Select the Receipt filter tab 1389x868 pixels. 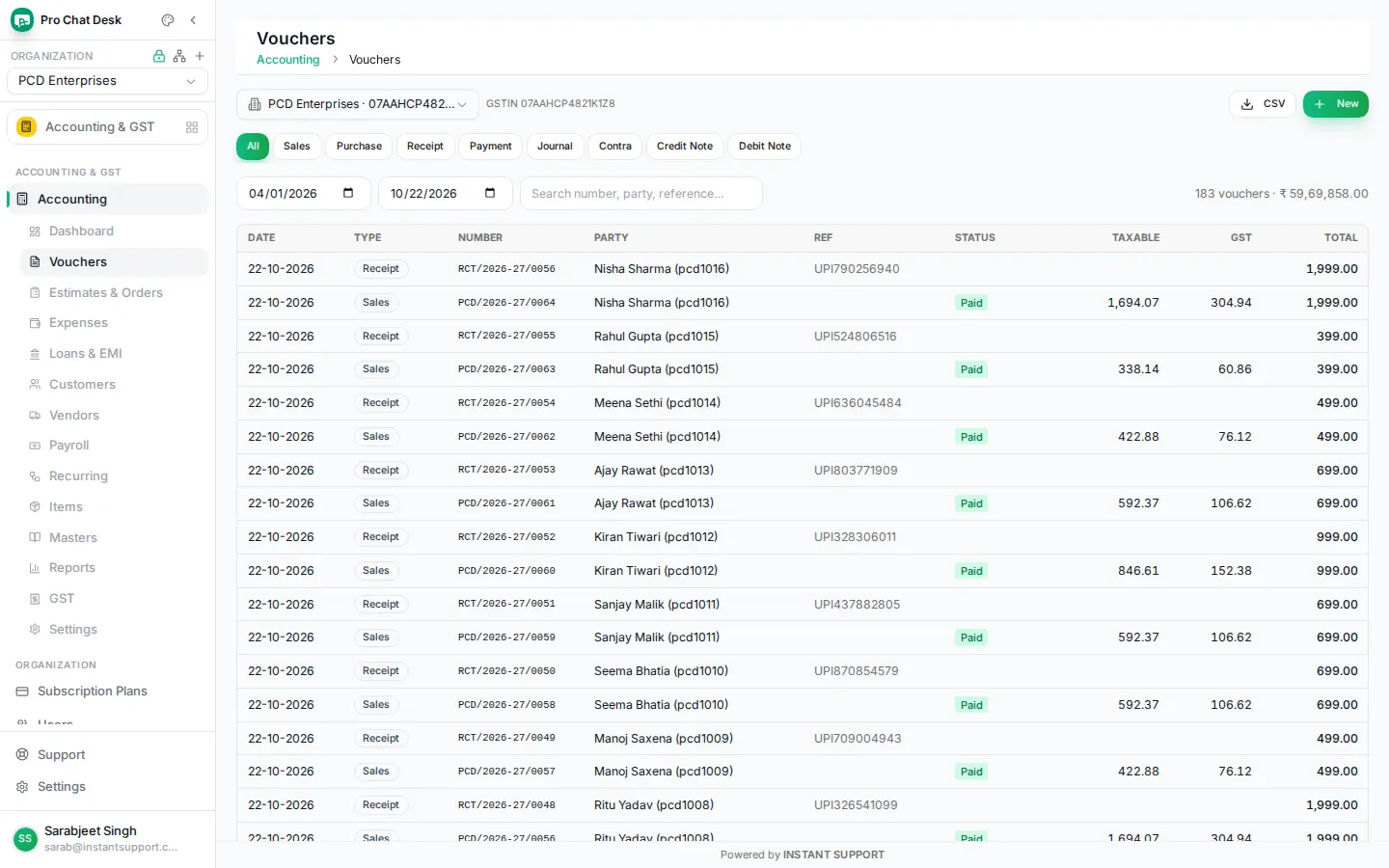[425, 147]
